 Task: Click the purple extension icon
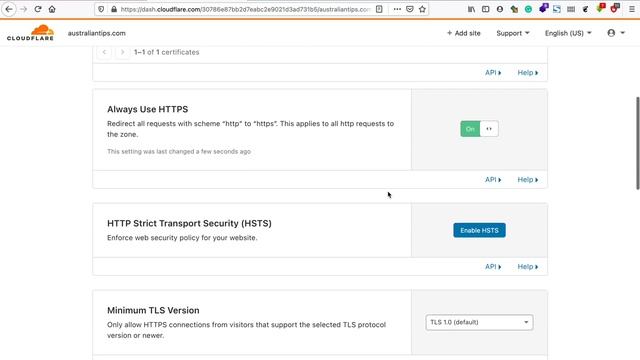(543, 8)
